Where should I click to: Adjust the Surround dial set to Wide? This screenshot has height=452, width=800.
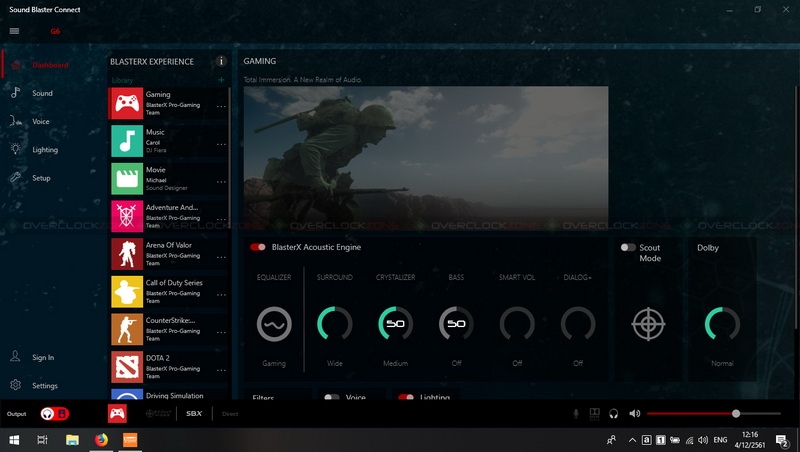[x=335, y=323]
